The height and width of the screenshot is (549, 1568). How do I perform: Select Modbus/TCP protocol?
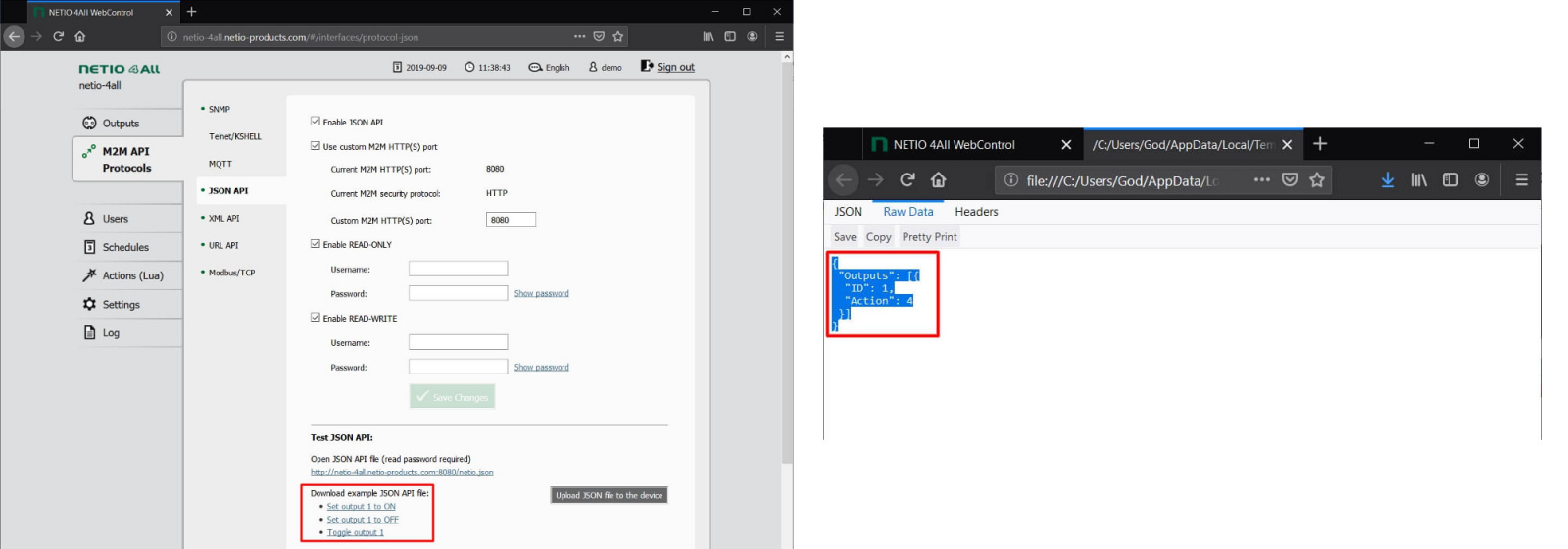231,273
